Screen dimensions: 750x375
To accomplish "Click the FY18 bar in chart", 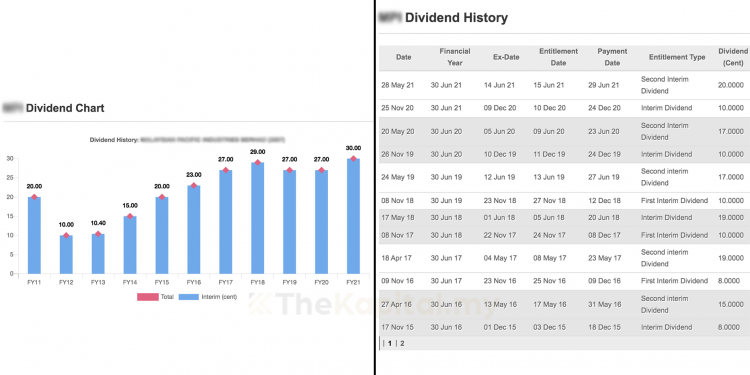I will 257,218.
